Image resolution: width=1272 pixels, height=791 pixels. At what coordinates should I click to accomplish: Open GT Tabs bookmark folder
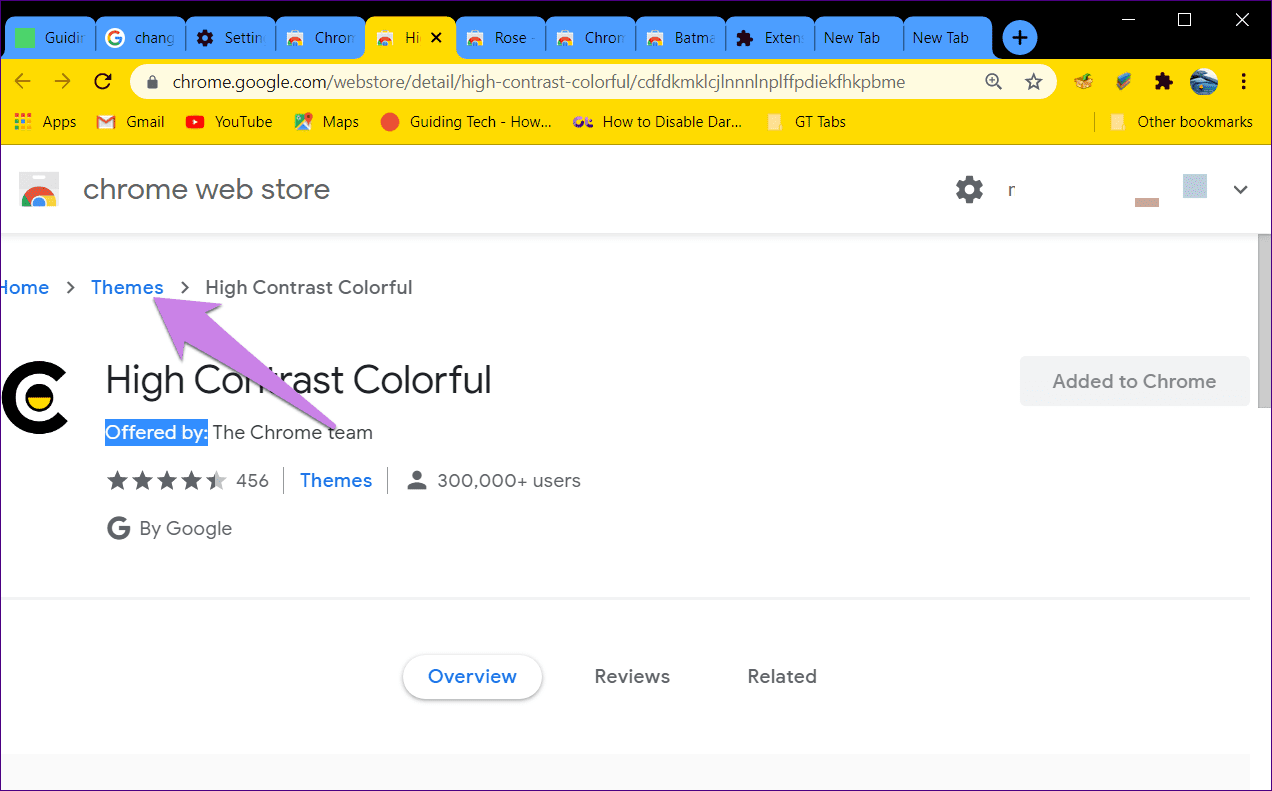[806, 122]
